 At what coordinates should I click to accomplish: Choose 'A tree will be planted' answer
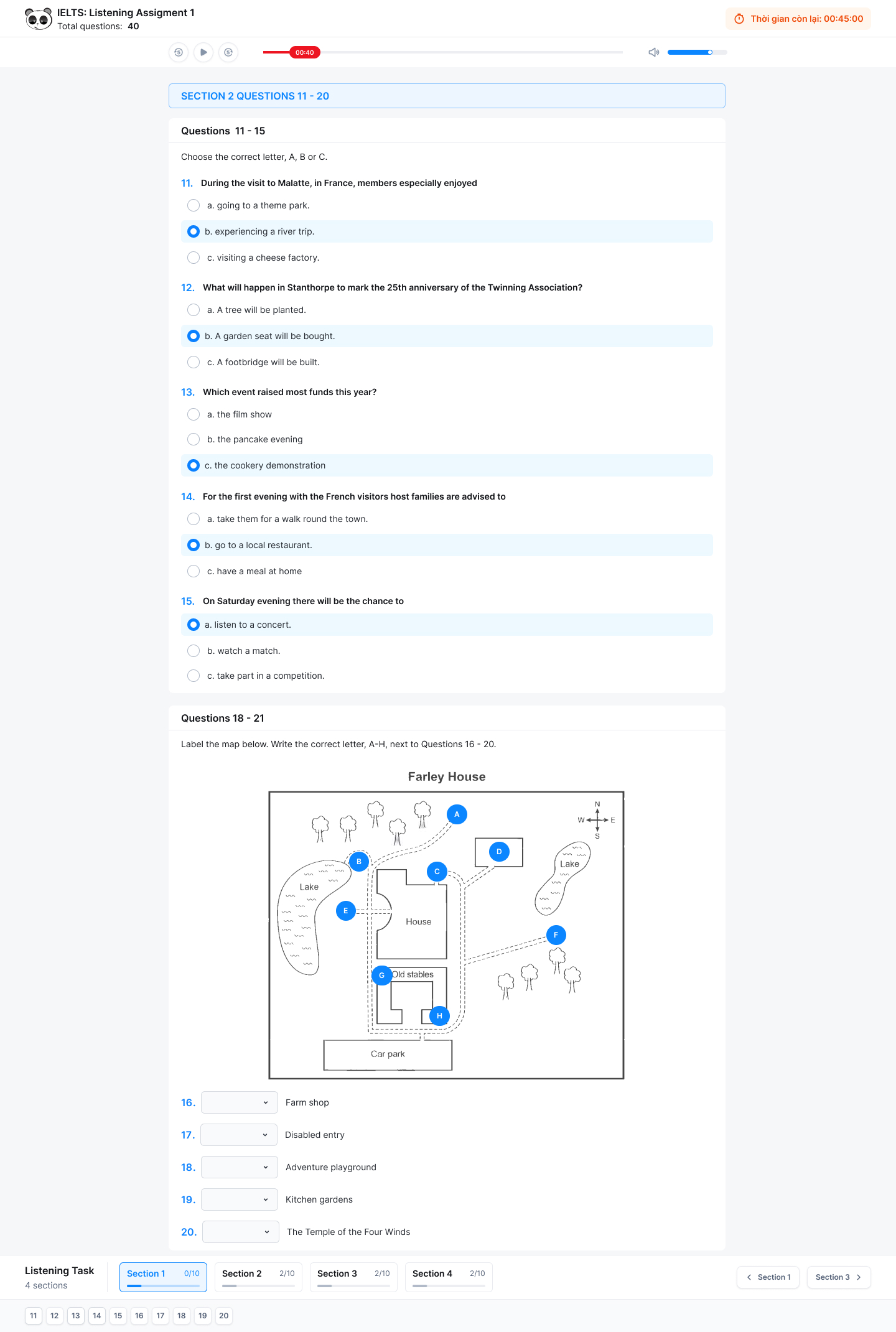click(194, 310)
